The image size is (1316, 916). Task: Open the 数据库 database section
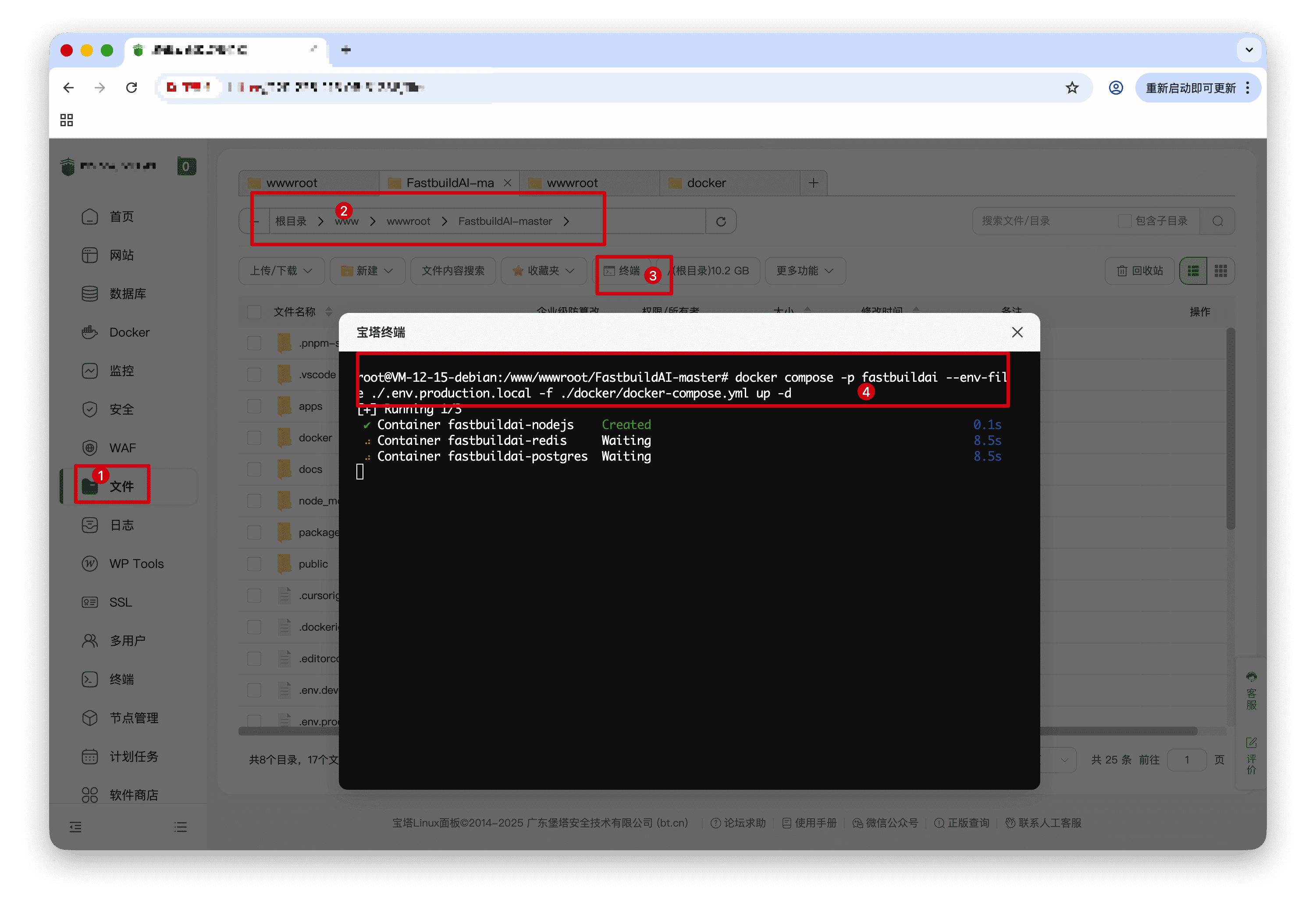[x=128, y=294]
